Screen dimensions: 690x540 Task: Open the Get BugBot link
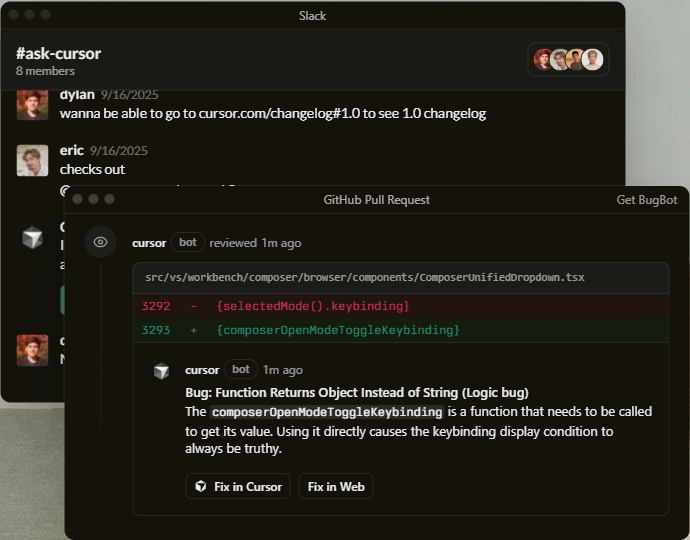click(x=646, y=200)
